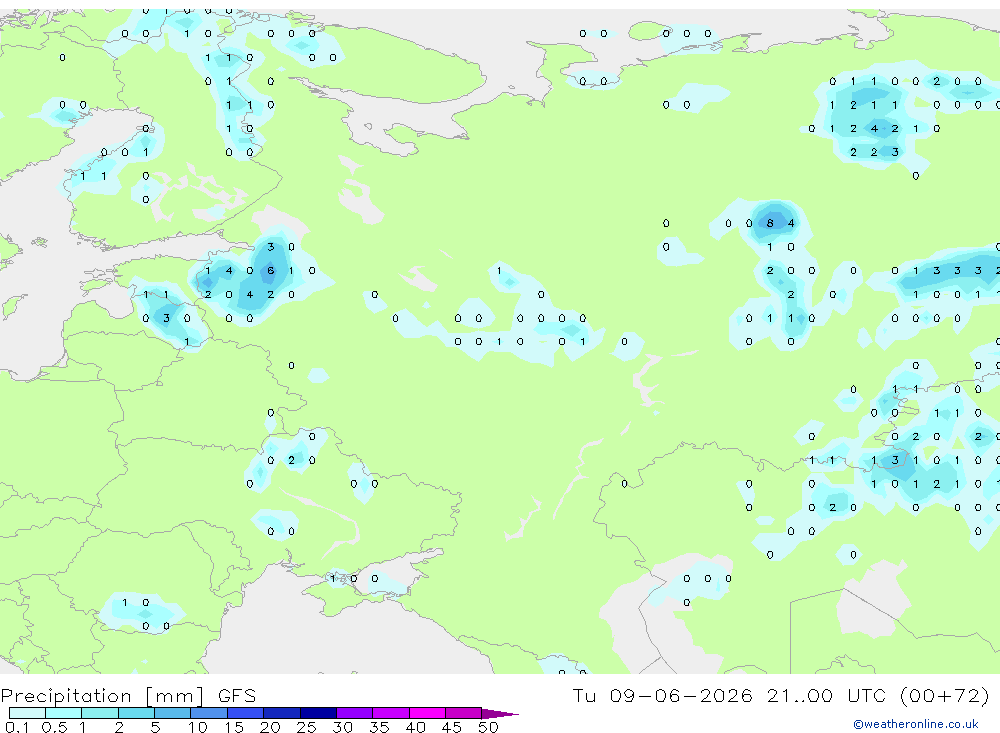Click the 1–2 mm legend color box

pyautogui.click(x=100, y=713)
